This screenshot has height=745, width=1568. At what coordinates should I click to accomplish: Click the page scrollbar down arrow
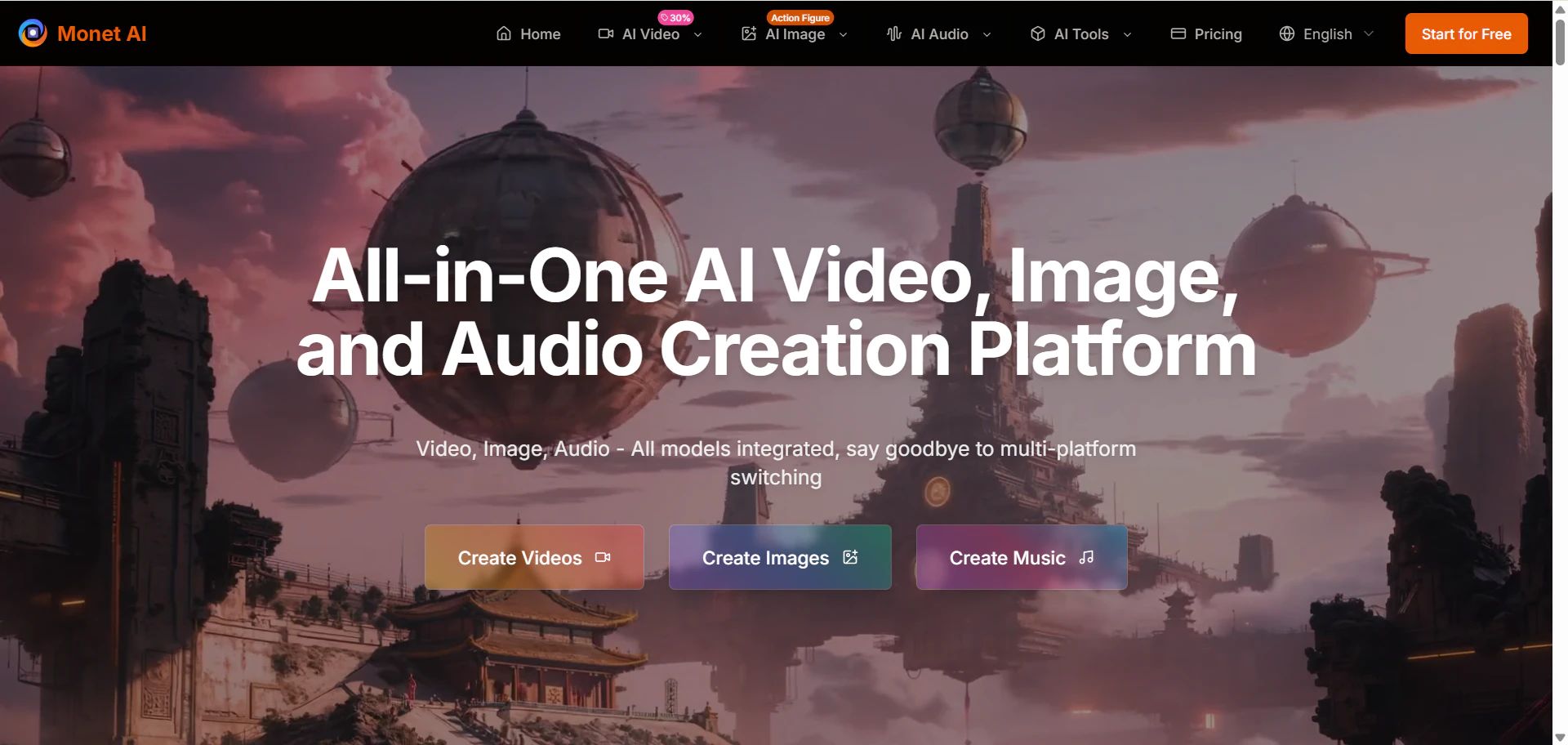point(1560,737)
